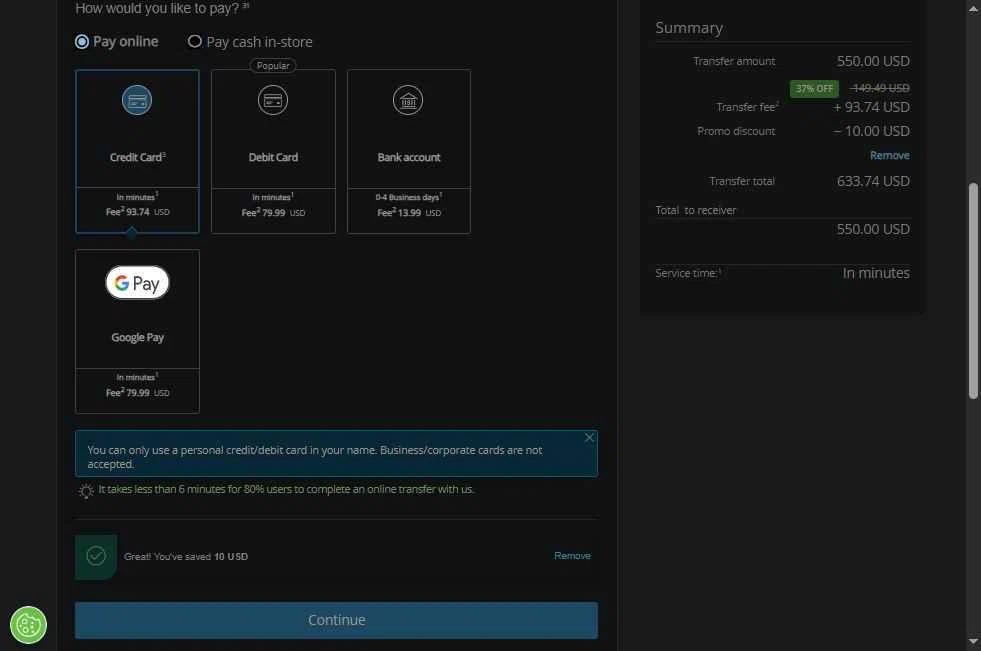Click the Debit Card fee 79.99 USD text
This screenshot has height=651, width=981.
point(273,213)
